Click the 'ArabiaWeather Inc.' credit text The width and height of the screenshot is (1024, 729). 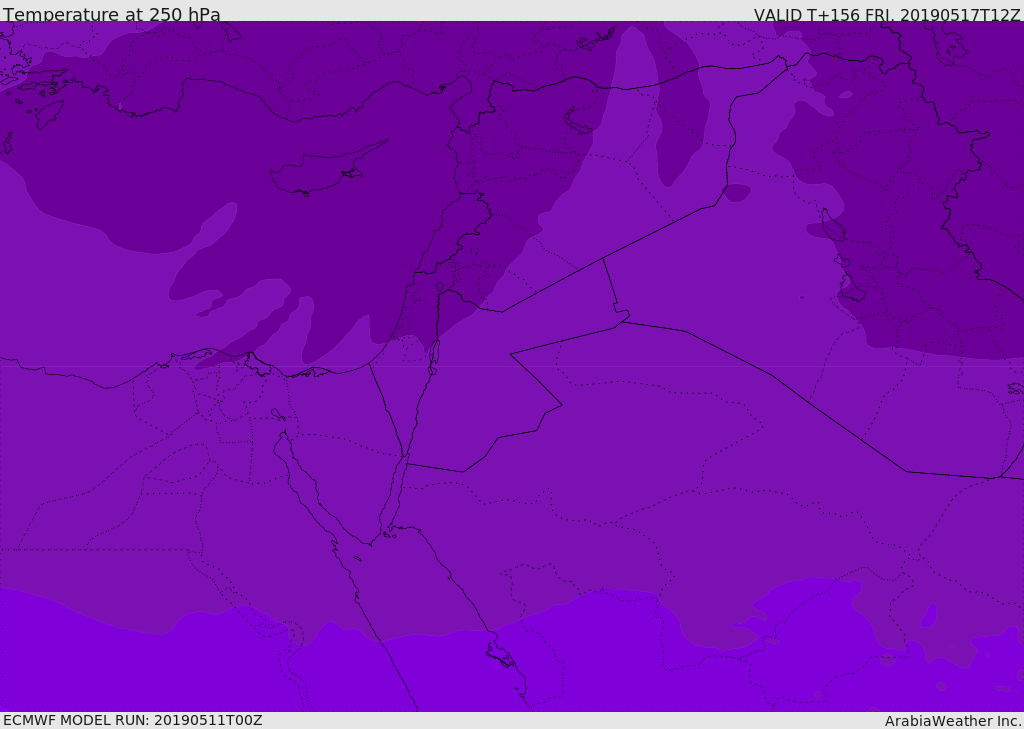click(952, 721)
